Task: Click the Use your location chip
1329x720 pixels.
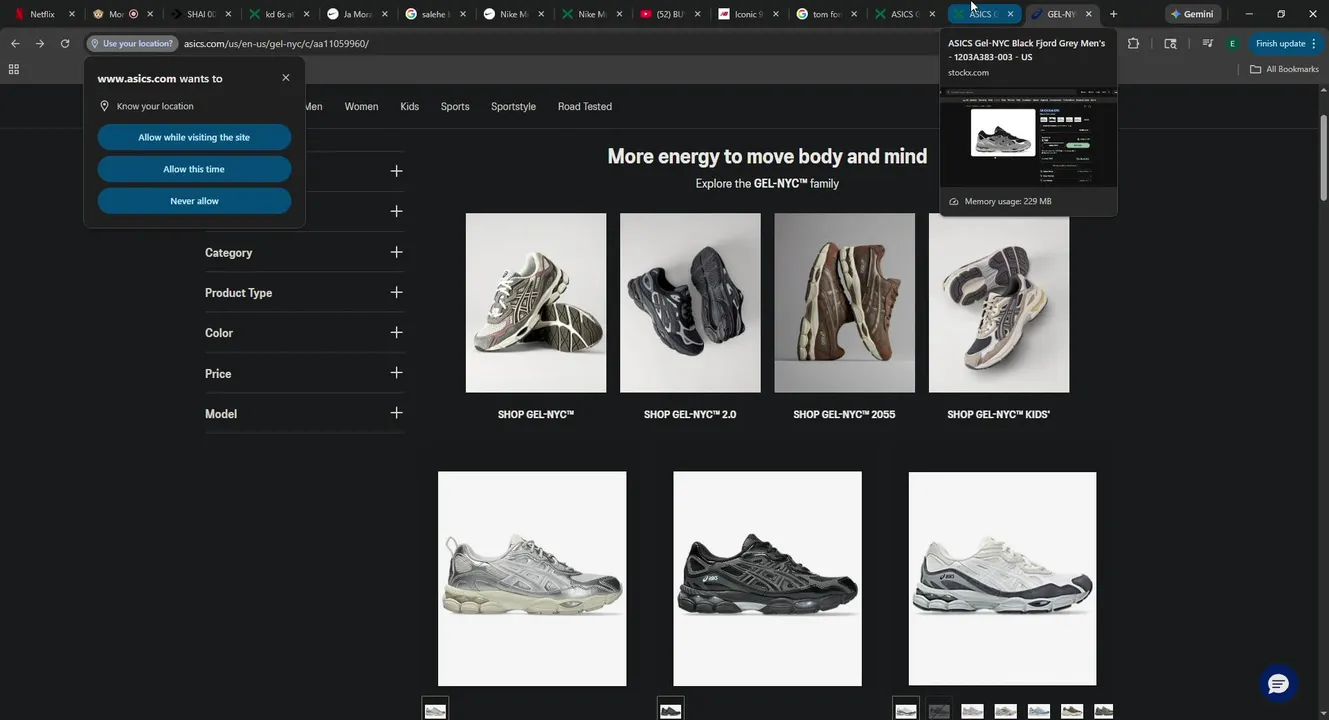Action: point(132,44)
